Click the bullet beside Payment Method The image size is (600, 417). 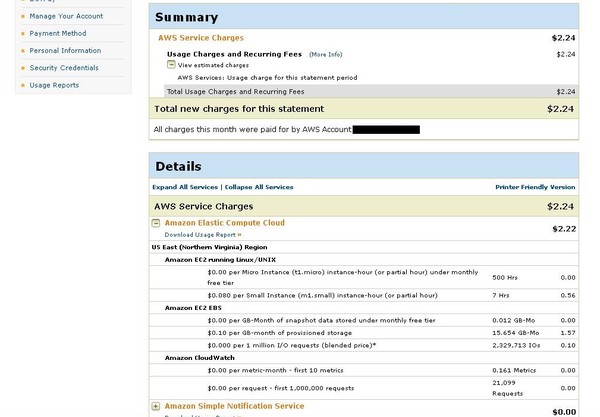click(x=21, y=34)
